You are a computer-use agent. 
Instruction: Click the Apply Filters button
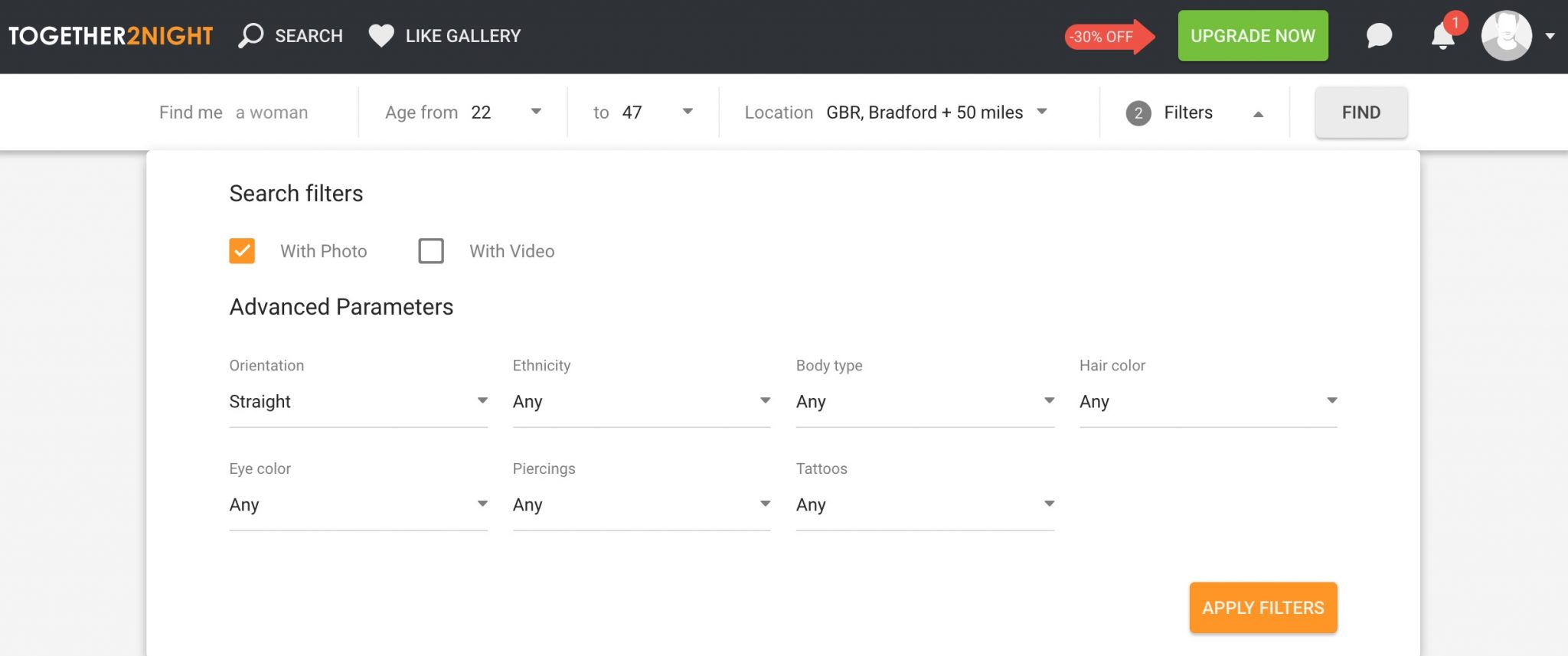pyautogui.click(x=1263, y=608)
